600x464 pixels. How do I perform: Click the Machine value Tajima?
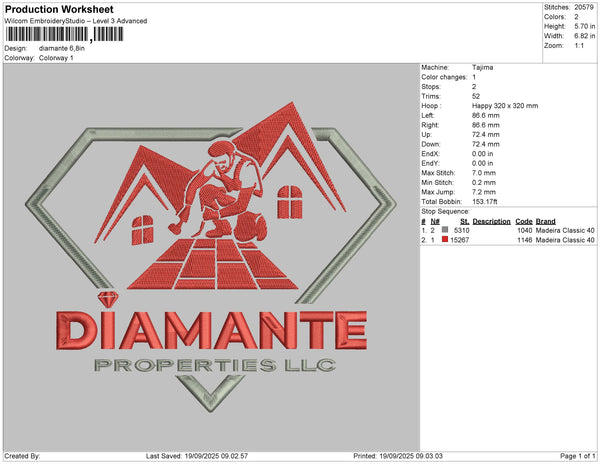[482, 67]
